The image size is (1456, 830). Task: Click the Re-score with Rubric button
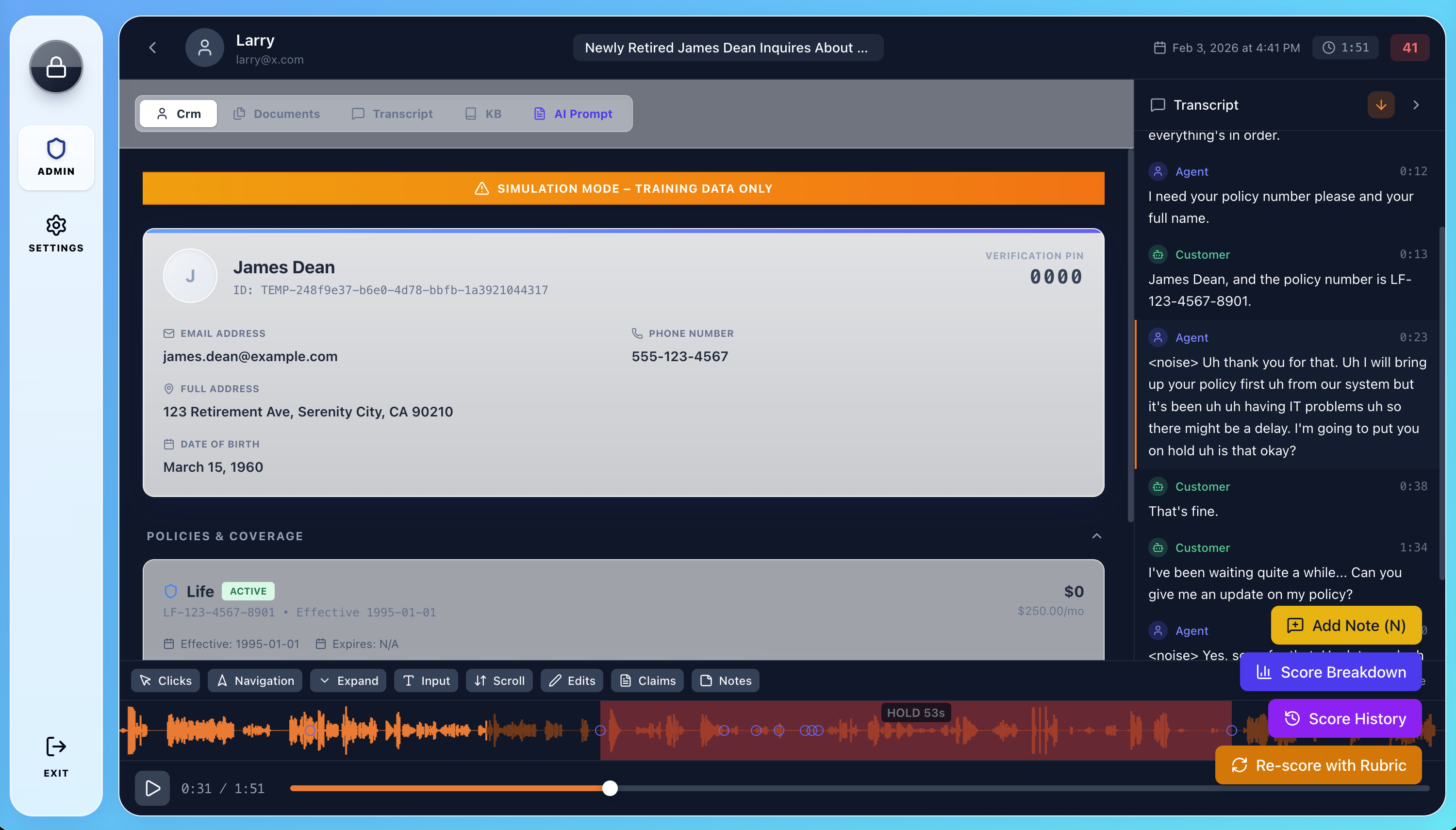[x=1318, y=765]
